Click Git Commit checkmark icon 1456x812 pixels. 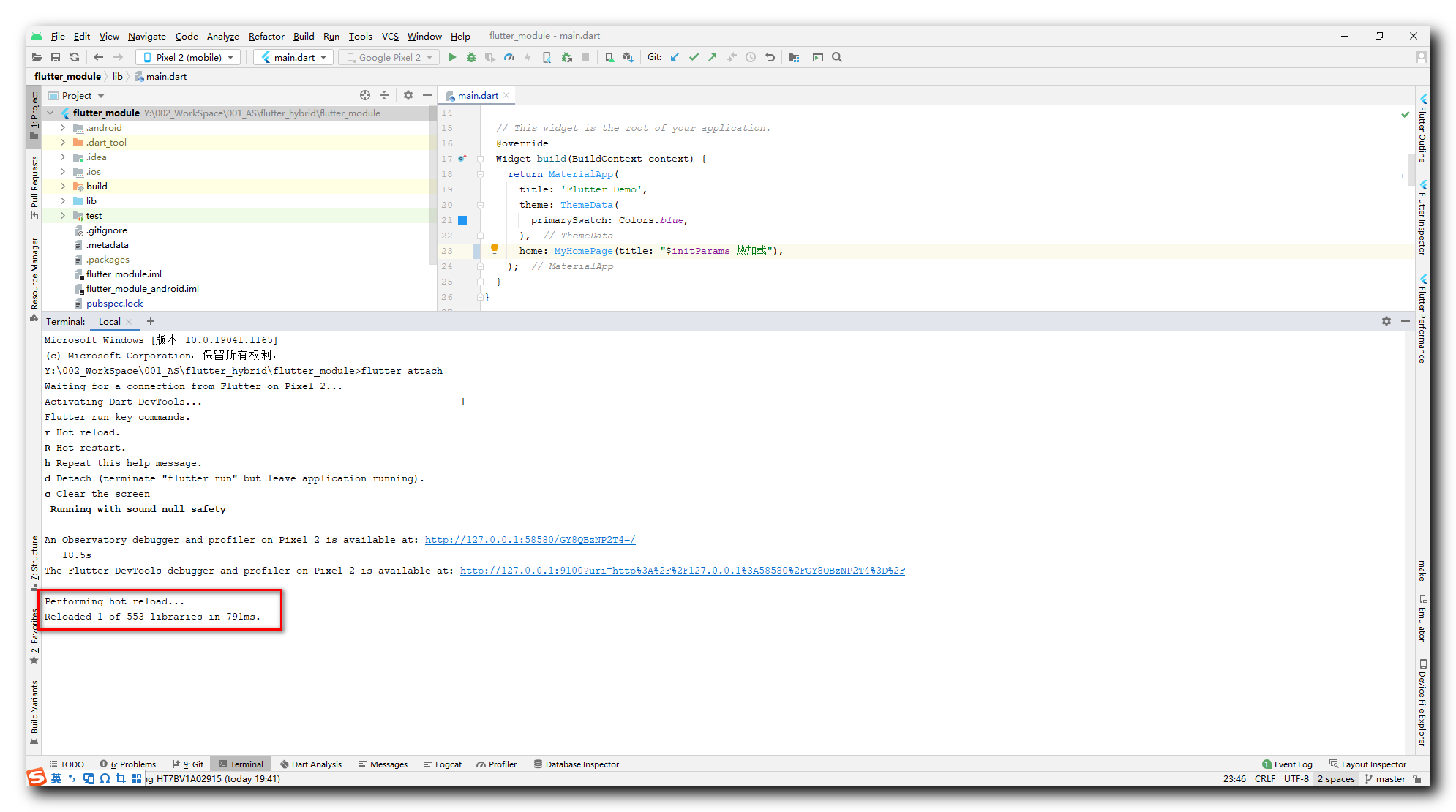[x=694, y=57]
